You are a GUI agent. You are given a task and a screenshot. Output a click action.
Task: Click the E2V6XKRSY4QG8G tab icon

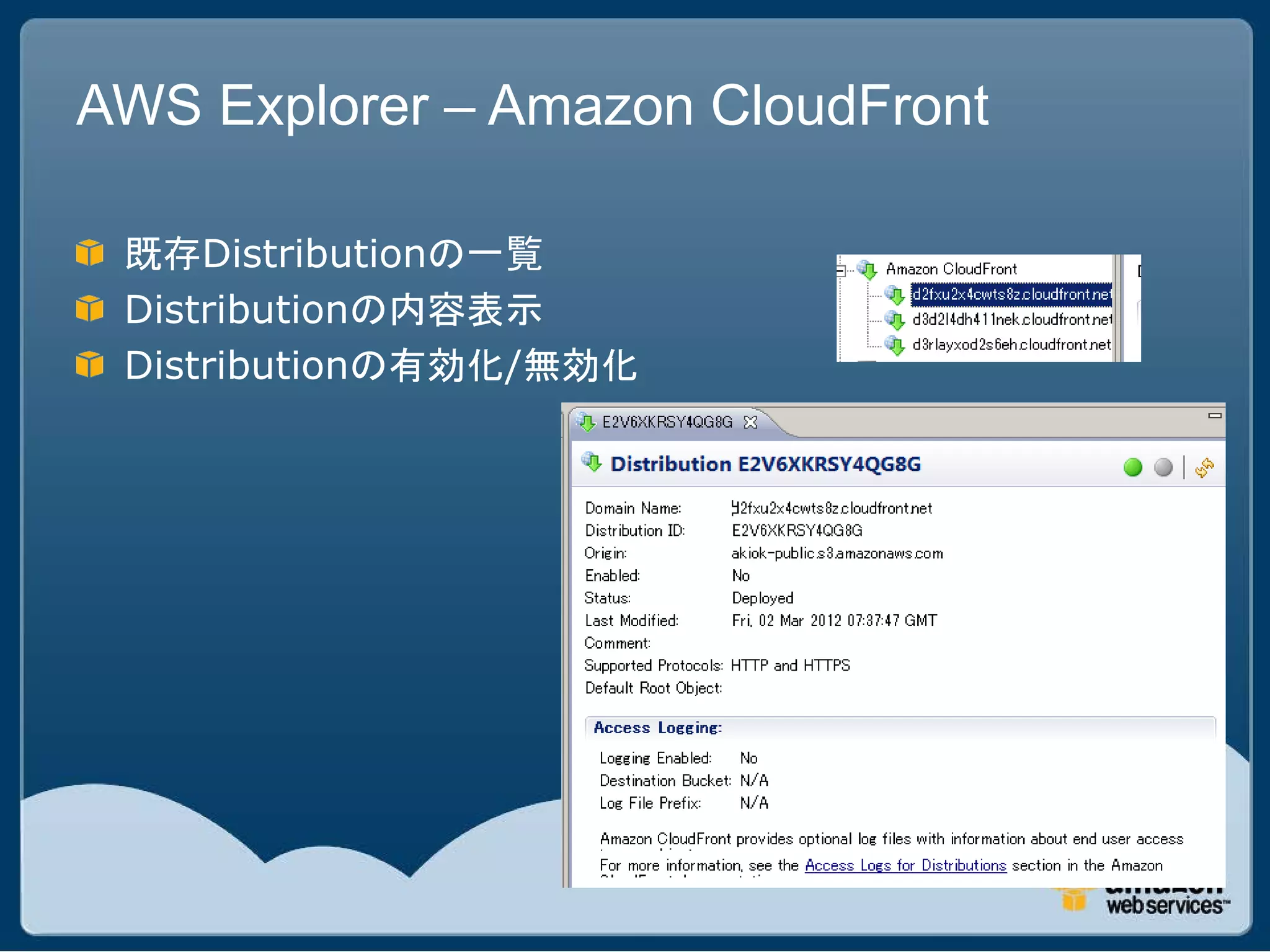click(586, 422)
